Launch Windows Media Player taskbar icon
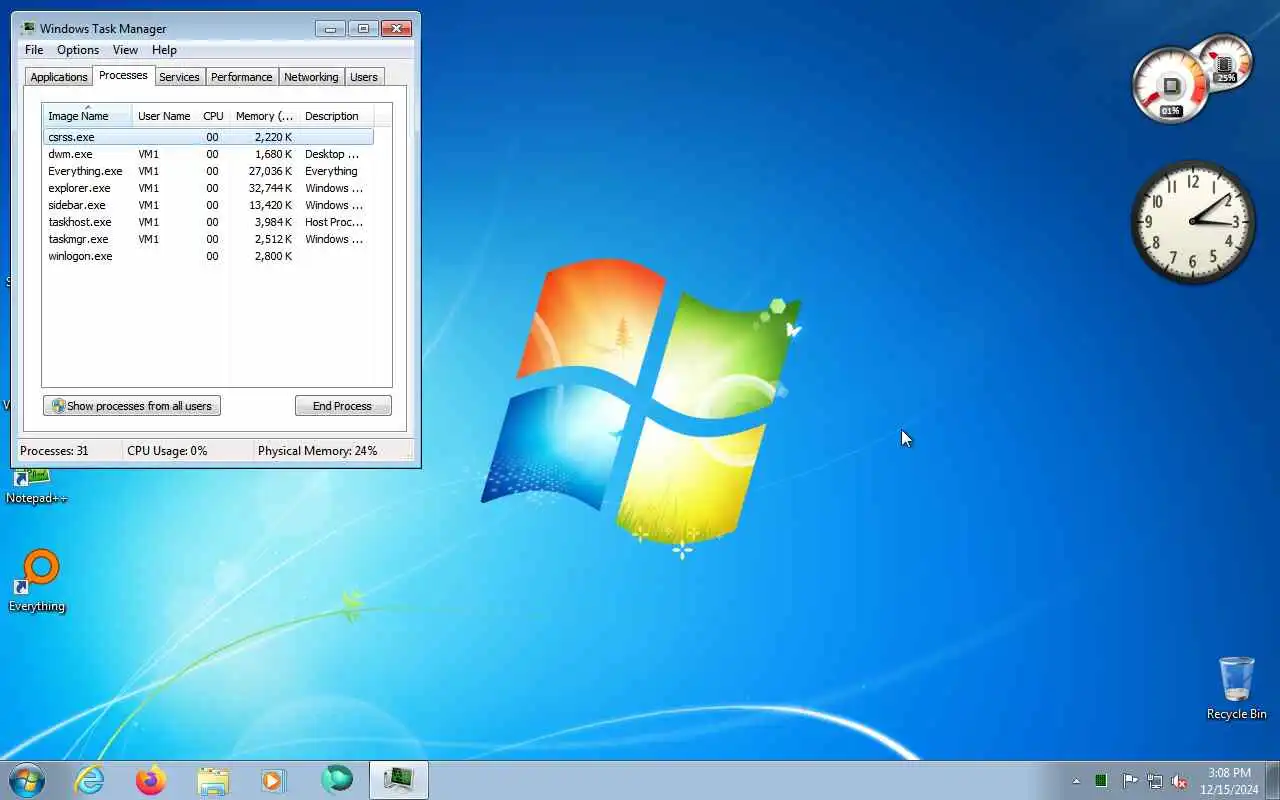This screenshot has height=800, width=1280. pyautogui.click(x=274, y=780)
